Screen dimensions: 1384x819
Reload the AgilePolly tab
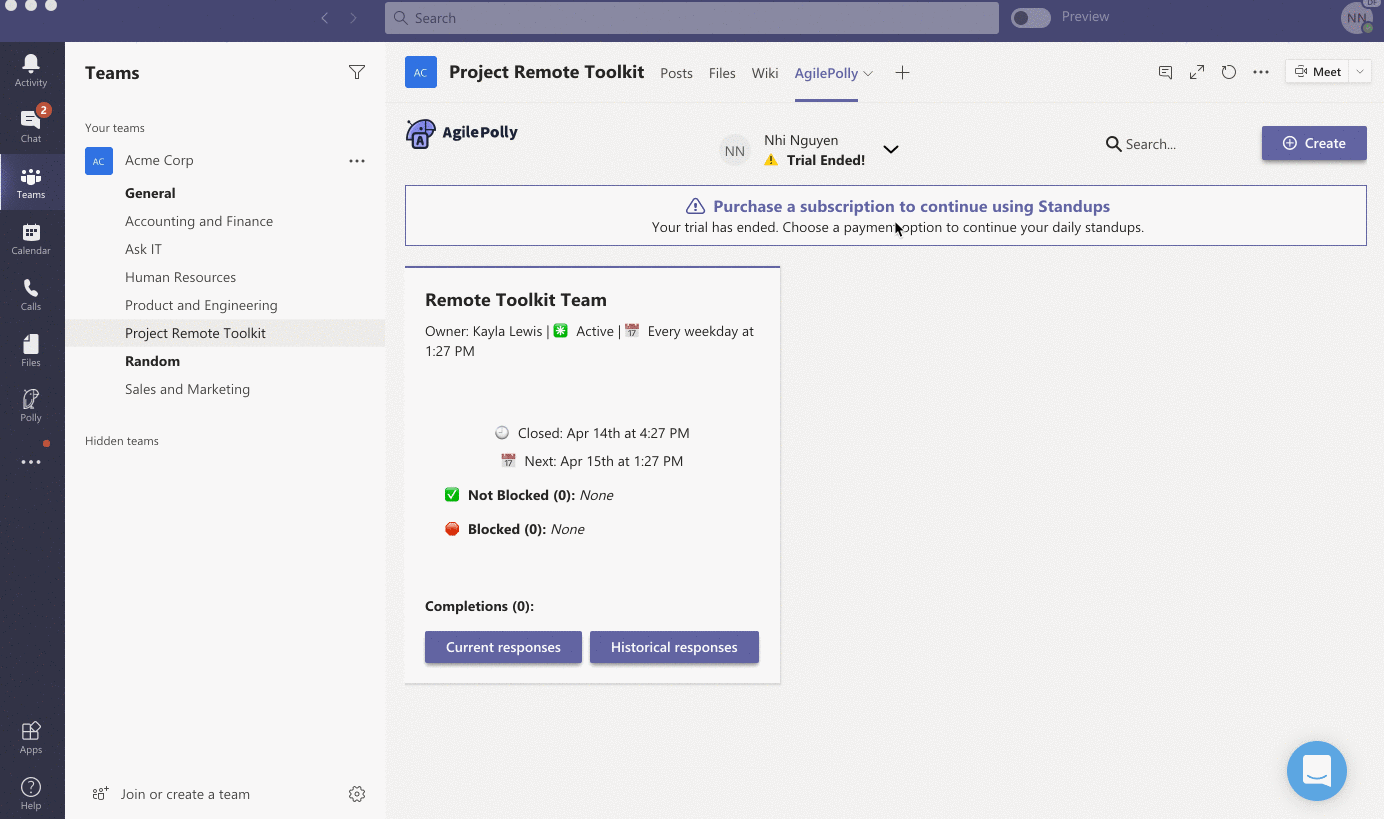1229,72
